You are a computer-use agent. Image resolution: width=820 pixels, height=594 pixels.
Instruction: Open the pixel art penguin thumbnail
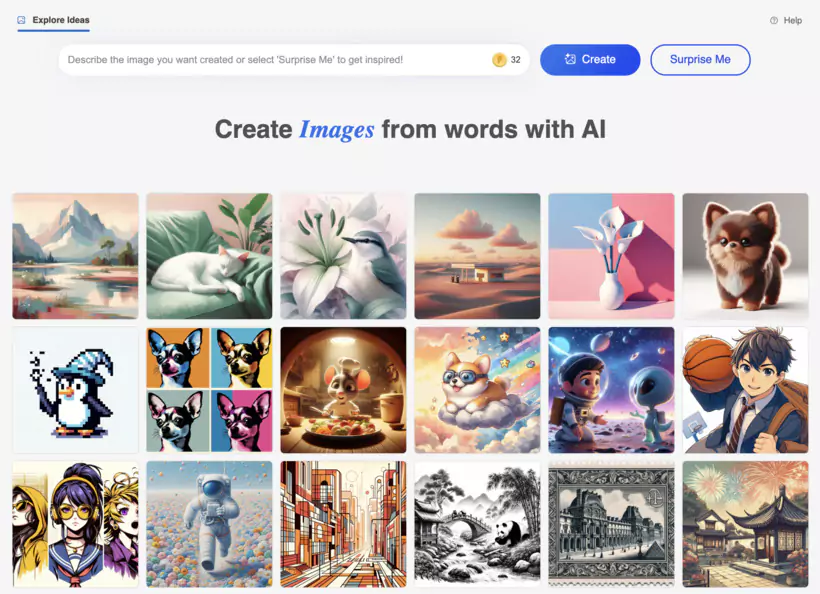(75, 390)
